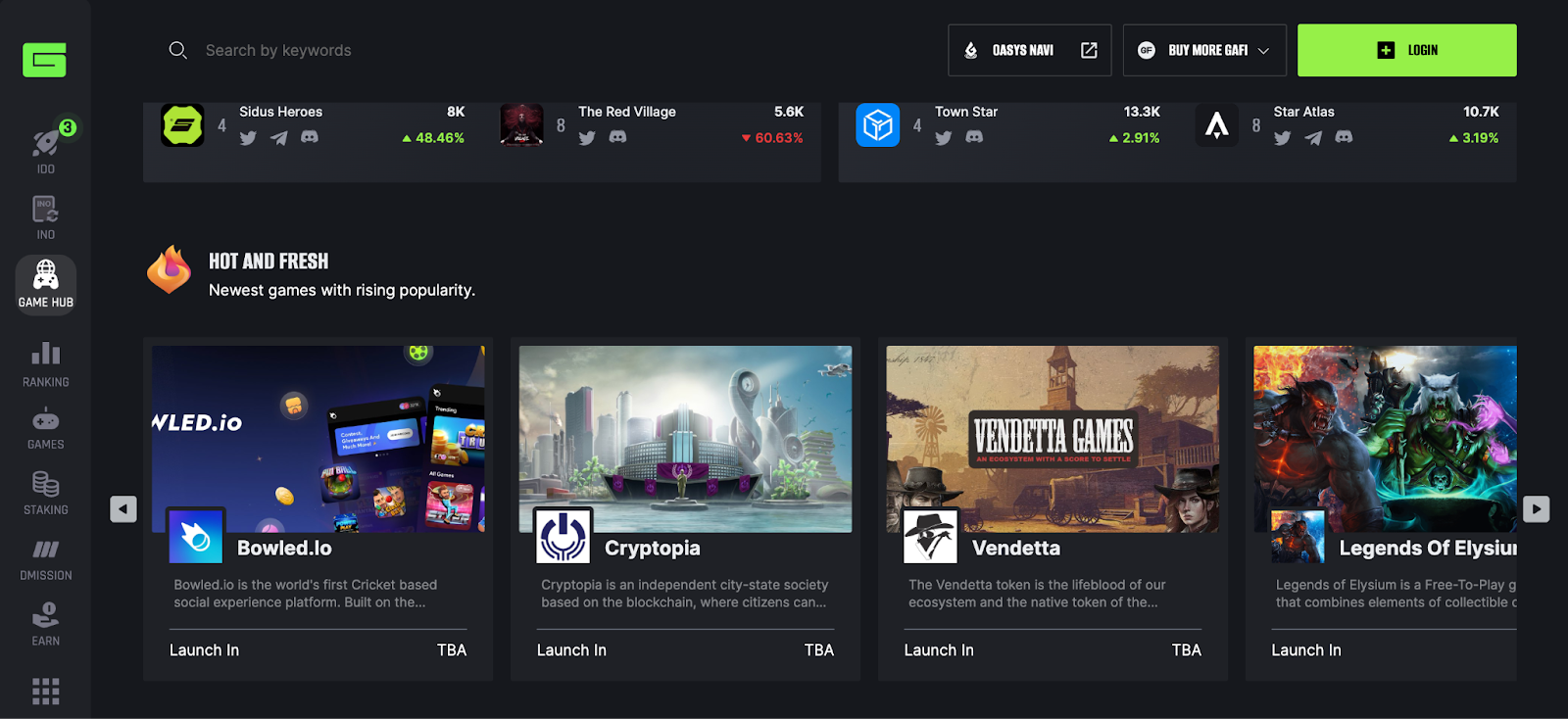Click the Bowled.io Launch In TBA value

[452, 650]
